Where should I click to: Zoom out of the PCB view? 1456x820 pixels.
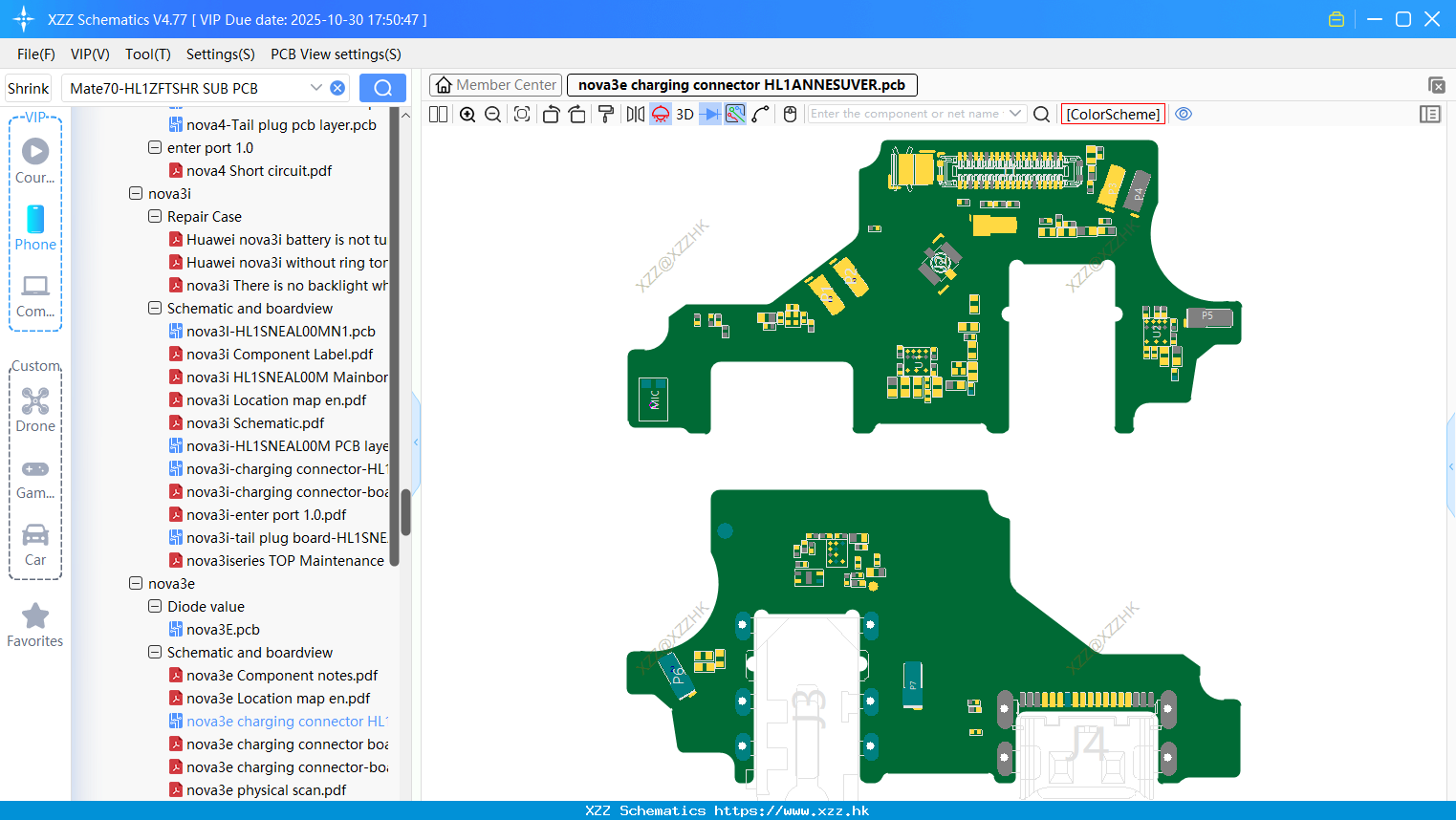tap(493, 114)
